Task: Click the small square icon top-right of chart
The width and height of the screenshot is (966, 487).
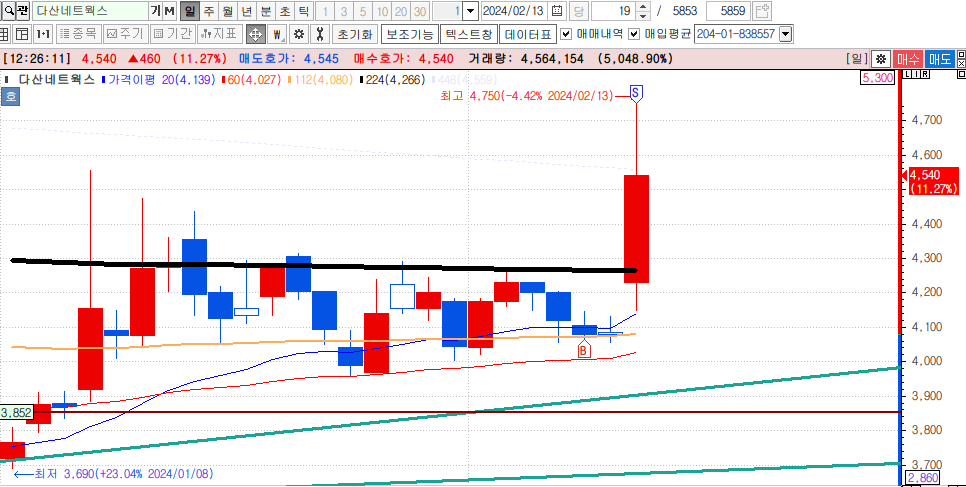Action: pyautogui.click(x=962, y=75)
